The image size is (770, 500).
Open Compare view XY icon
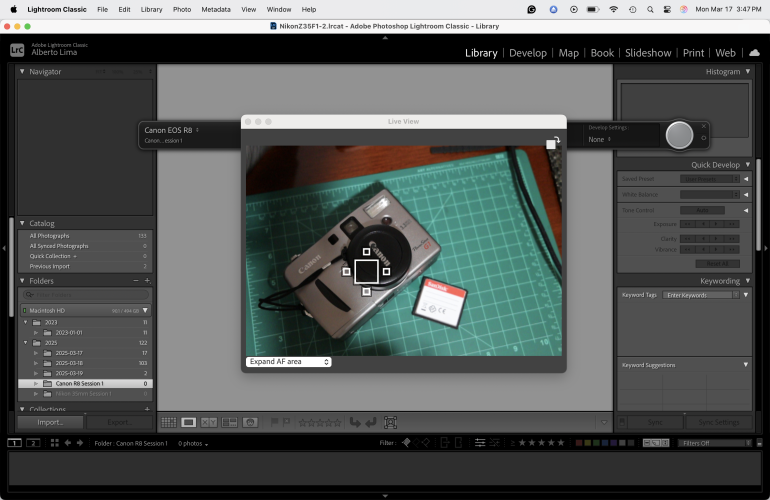click(209, 422)
